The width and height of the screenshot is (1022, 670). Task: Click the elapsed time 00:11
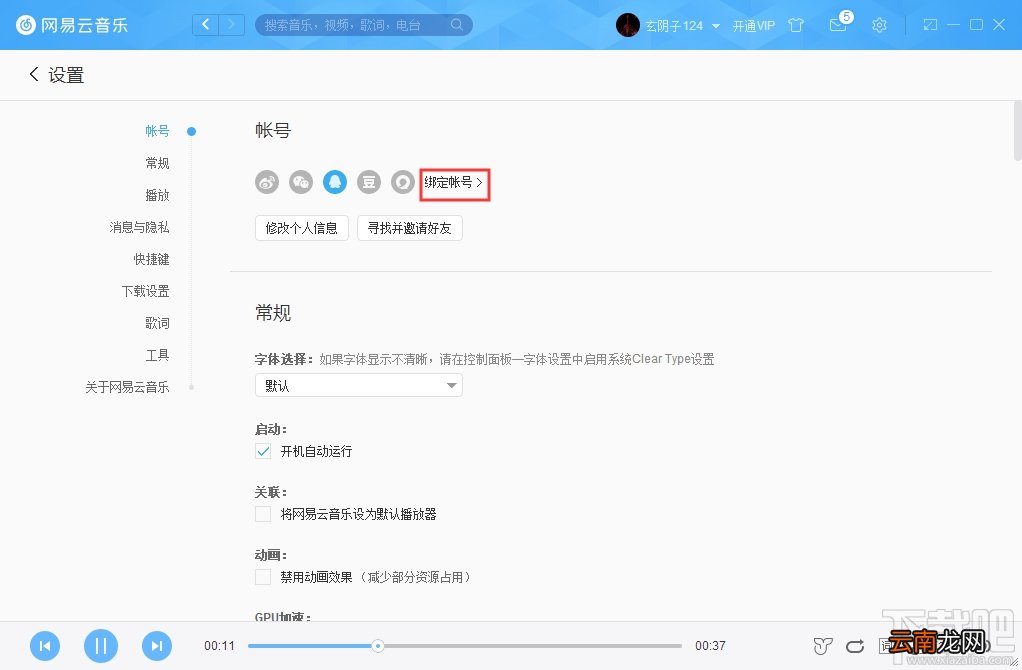tap(219, 646)
